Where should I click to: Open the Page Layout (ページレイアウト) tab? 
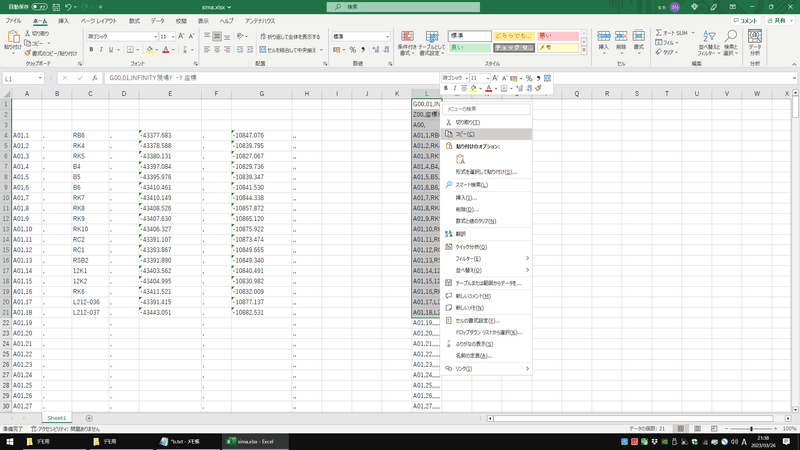pyautogui.click(x=98, y=21)
